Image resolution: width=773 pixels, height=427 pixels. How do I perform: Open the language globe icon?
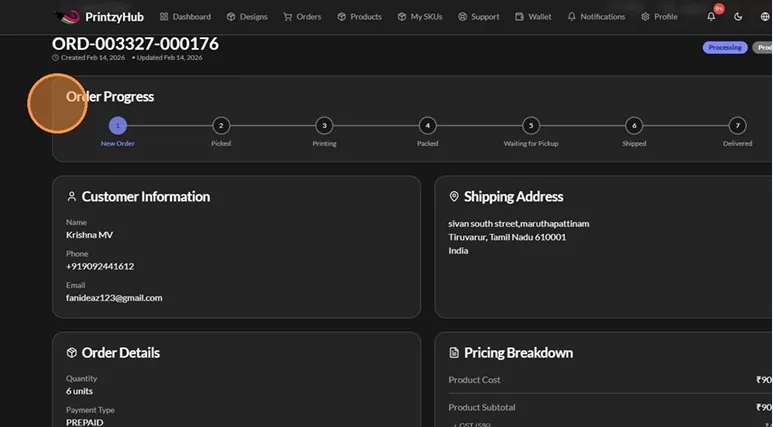765,17
